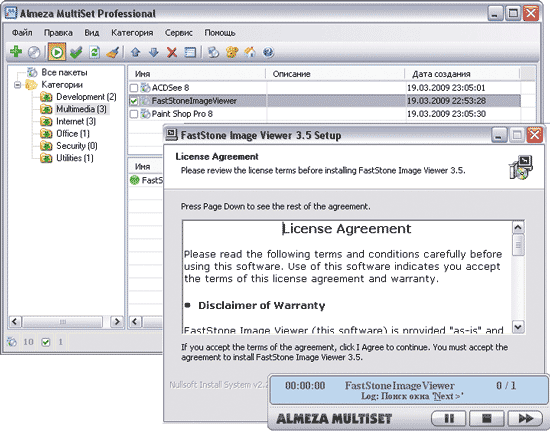
Task: Click the green checkmark toolbar icon
Action: point(76,53)
